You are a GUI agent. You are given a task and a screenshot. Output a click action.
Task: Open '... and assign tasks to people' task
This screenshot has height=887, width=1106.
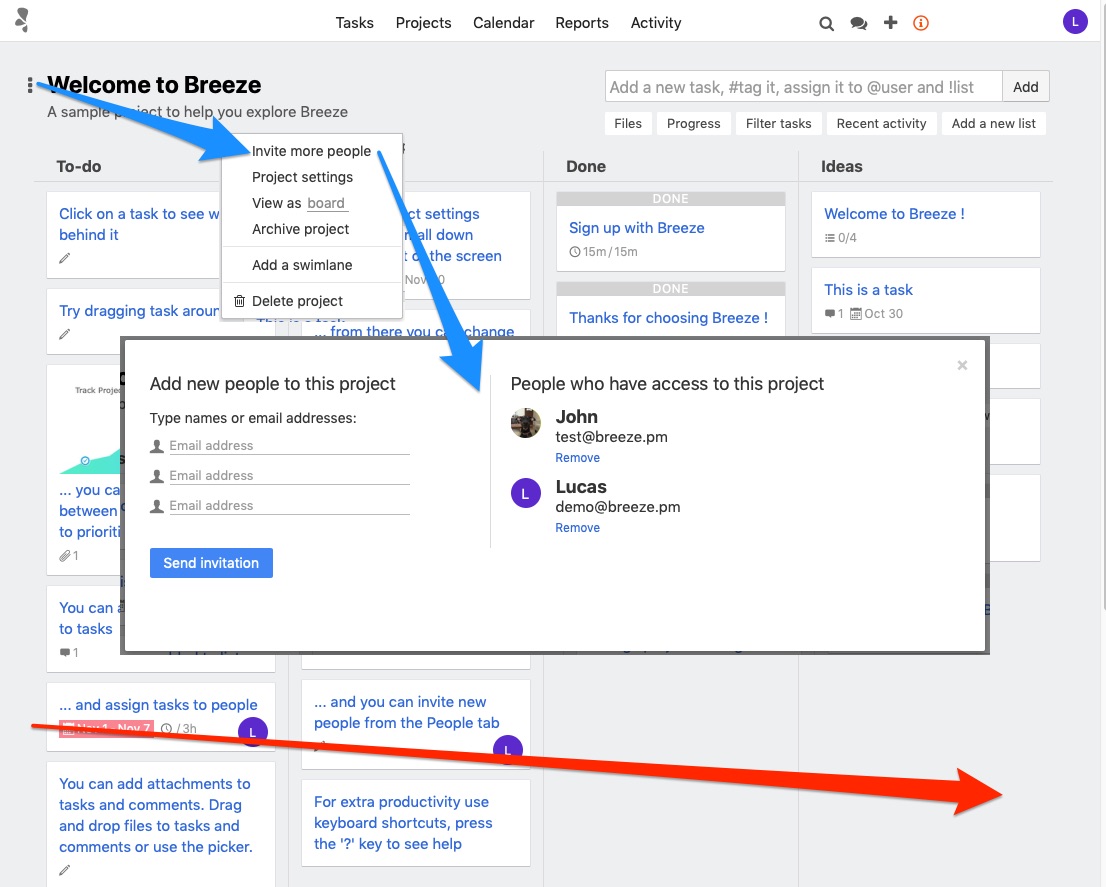pyautogui.click(x=158, y=705)
